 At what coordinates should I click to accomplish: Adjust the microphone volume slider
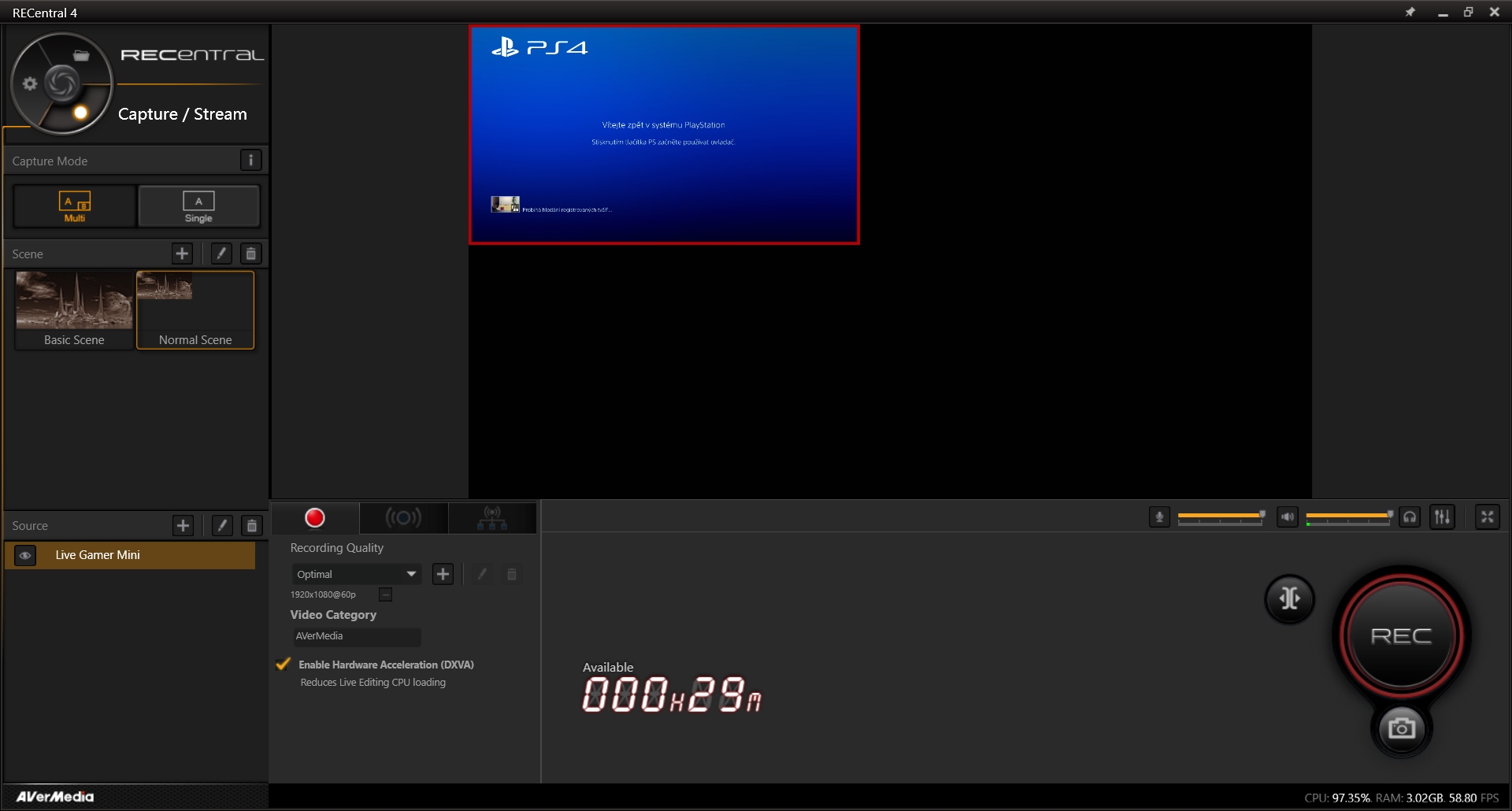(1221, 517)
